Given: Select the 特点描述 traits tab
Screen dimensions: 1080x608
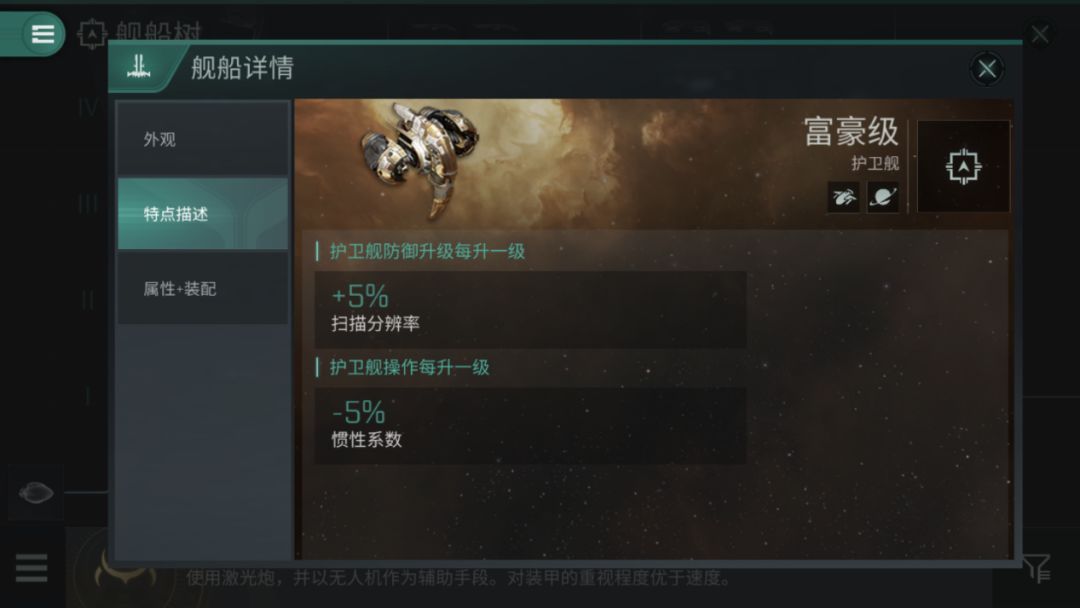Looking at the screenshot, I should click(203, 213).
